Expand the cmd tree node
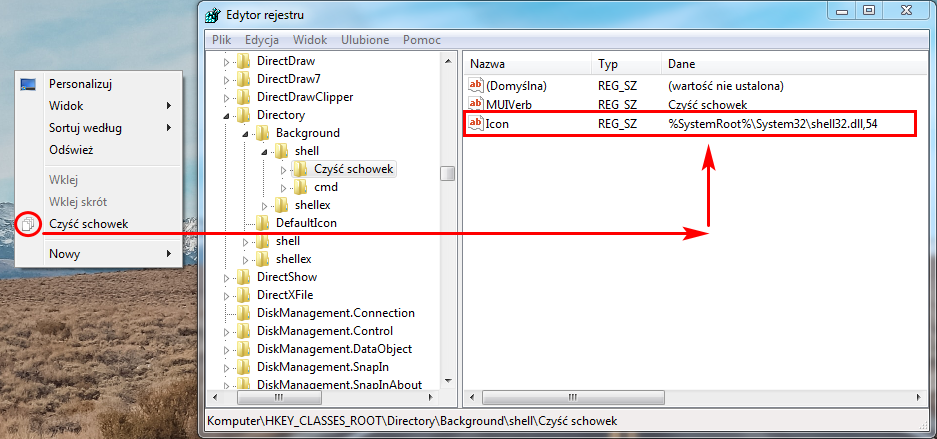 click(x=283, y=188)
